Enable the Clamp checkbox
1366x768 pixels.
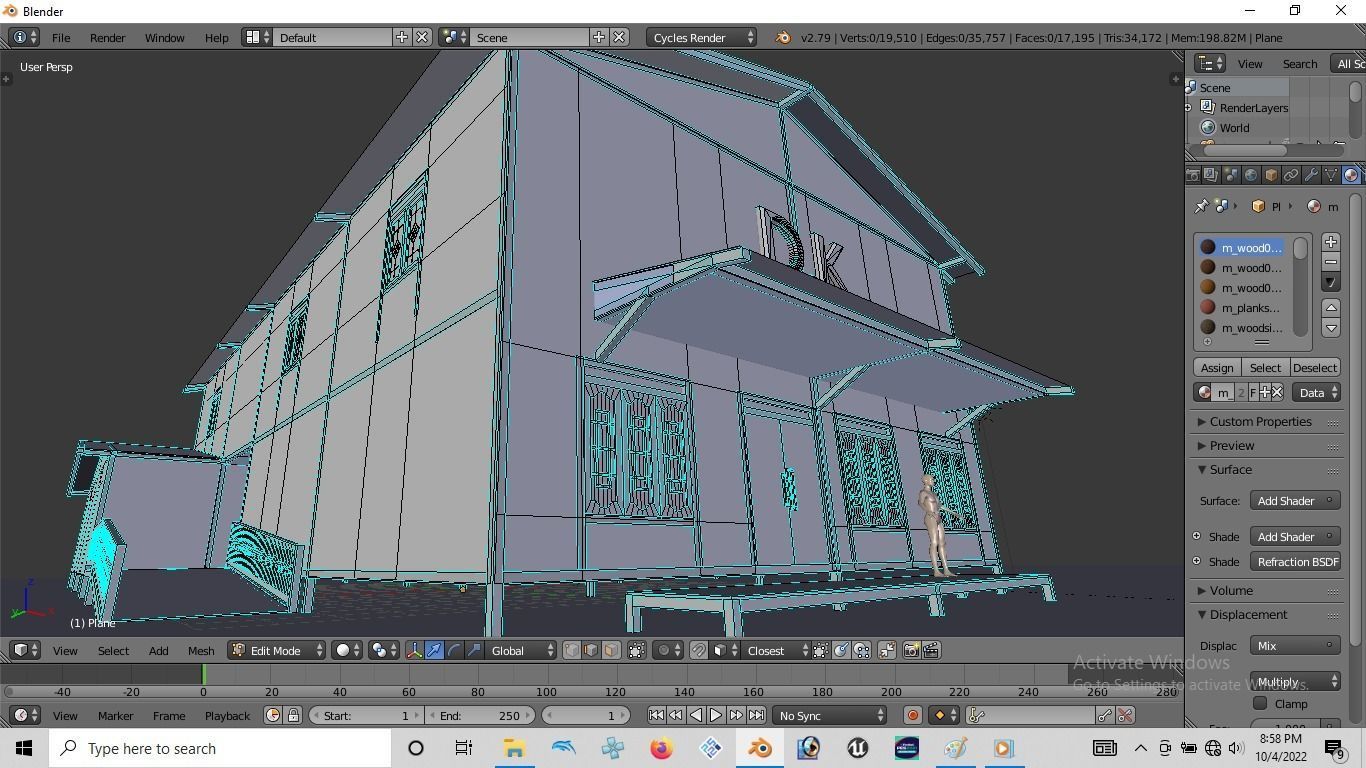pyautogui.click(x=1260, y=704)
